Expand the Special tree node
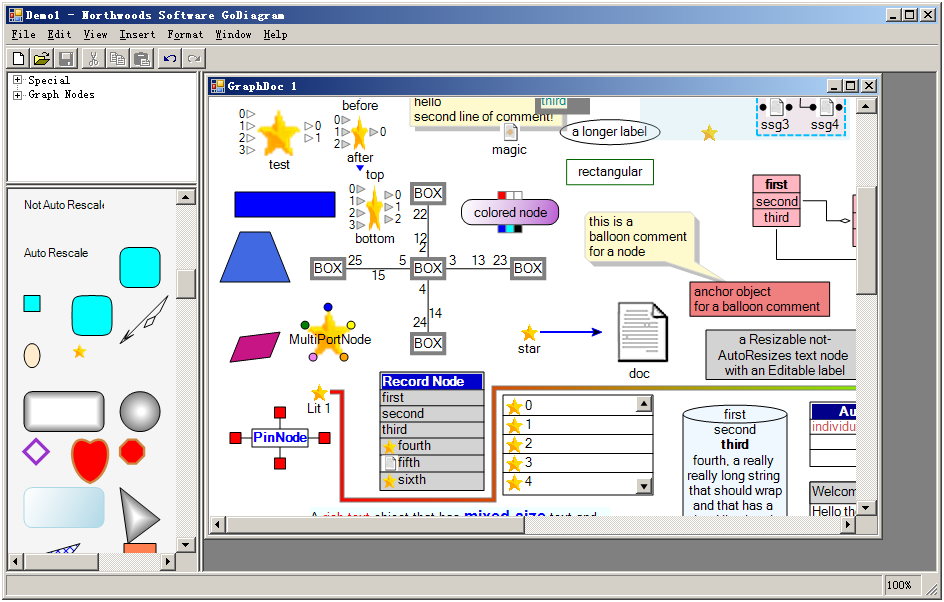Image resolution: width=944 pixels, height=602 pixels. (17, 80)
